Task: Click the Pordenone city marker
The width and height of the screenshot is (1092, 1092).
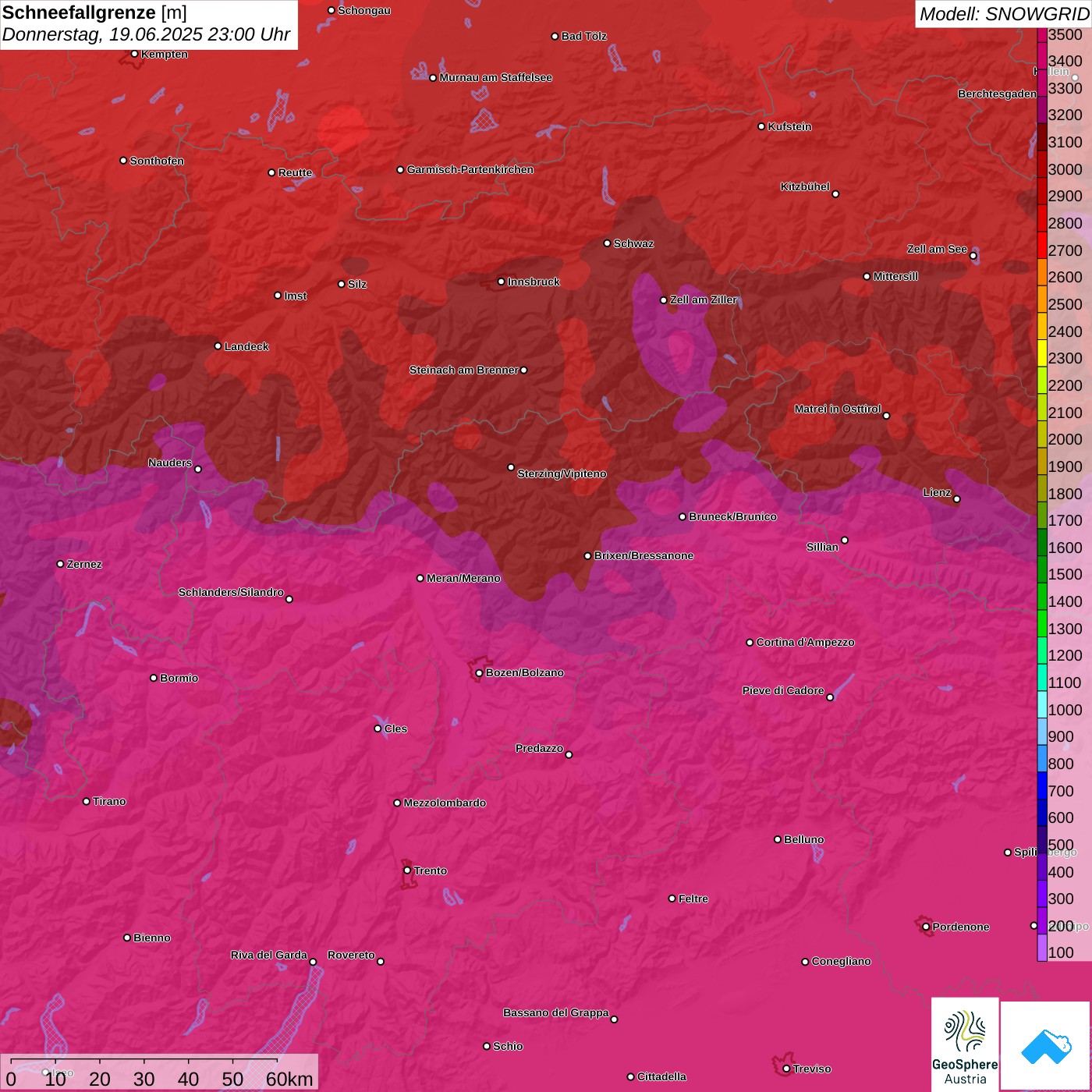Action: [x=926, y=927]
